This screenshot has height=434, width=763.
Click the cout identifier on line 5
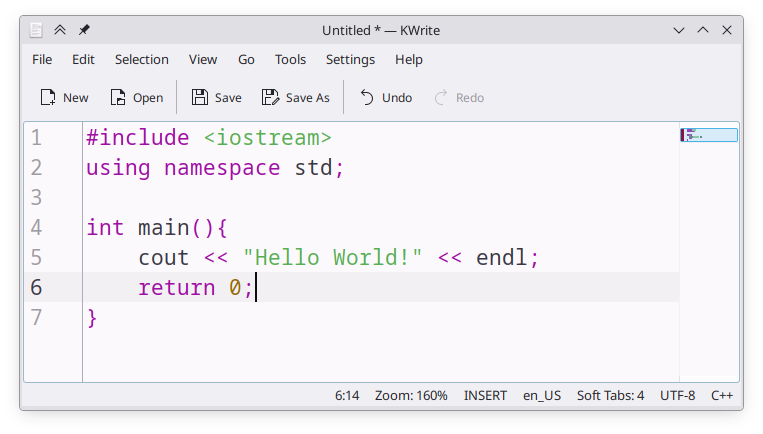coord(164,258)
